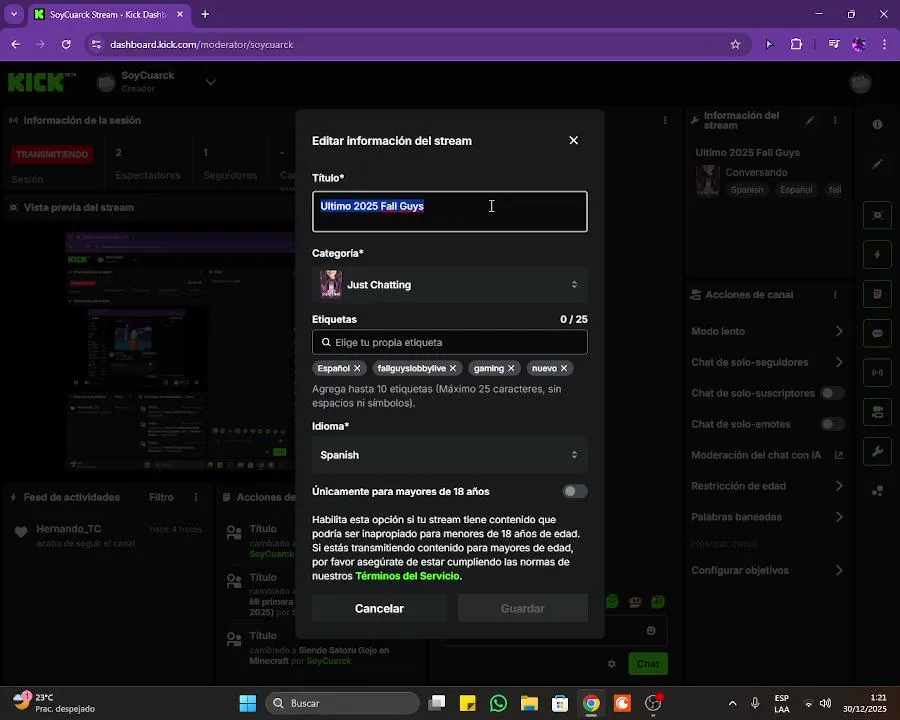Toggle Chat de solo-suscriptores switch
The width and height of the screenshot is (900, 720).
831,393
